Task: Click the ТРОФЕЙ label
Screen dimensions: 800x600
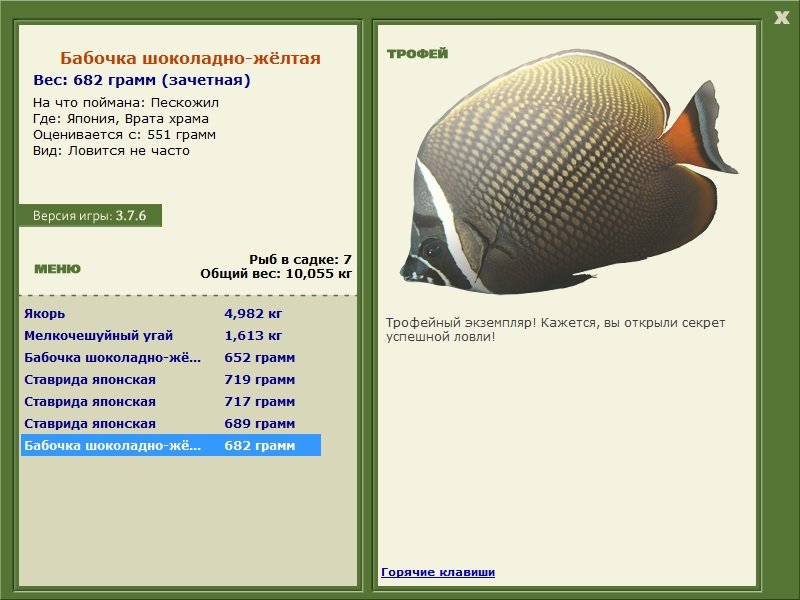Action: (x=417, y=54)
